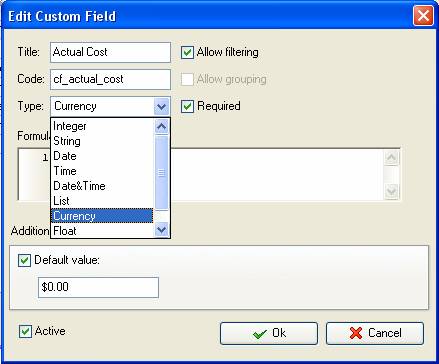Collapse the Type combo box arrow

pos(162,107)
